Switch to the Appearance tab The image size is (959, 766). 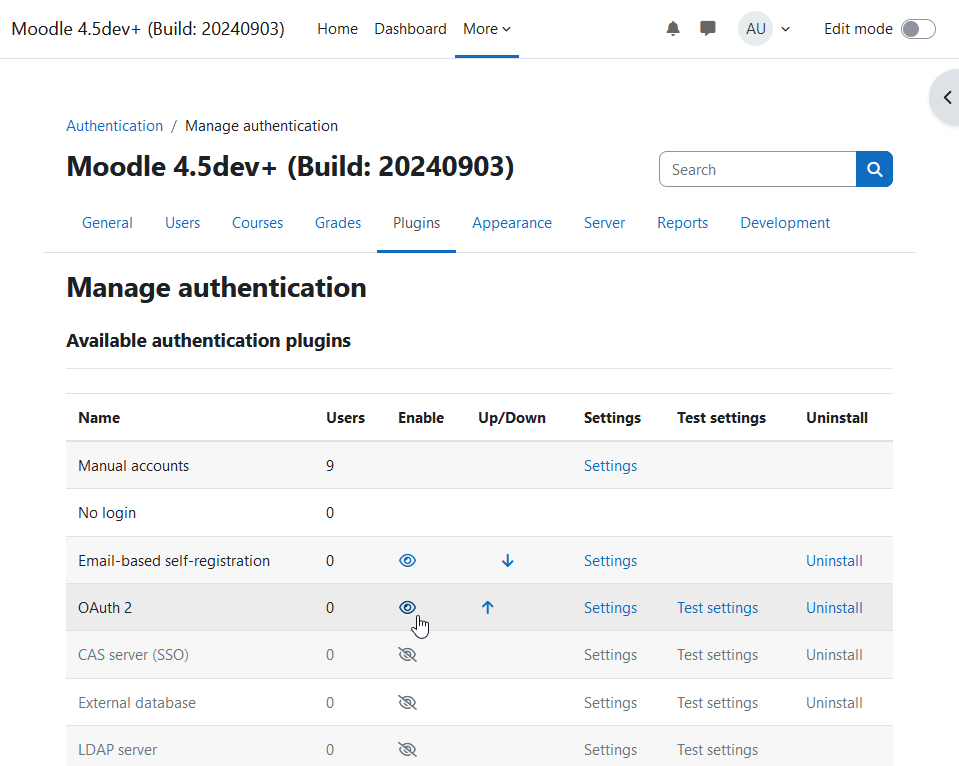512,223
